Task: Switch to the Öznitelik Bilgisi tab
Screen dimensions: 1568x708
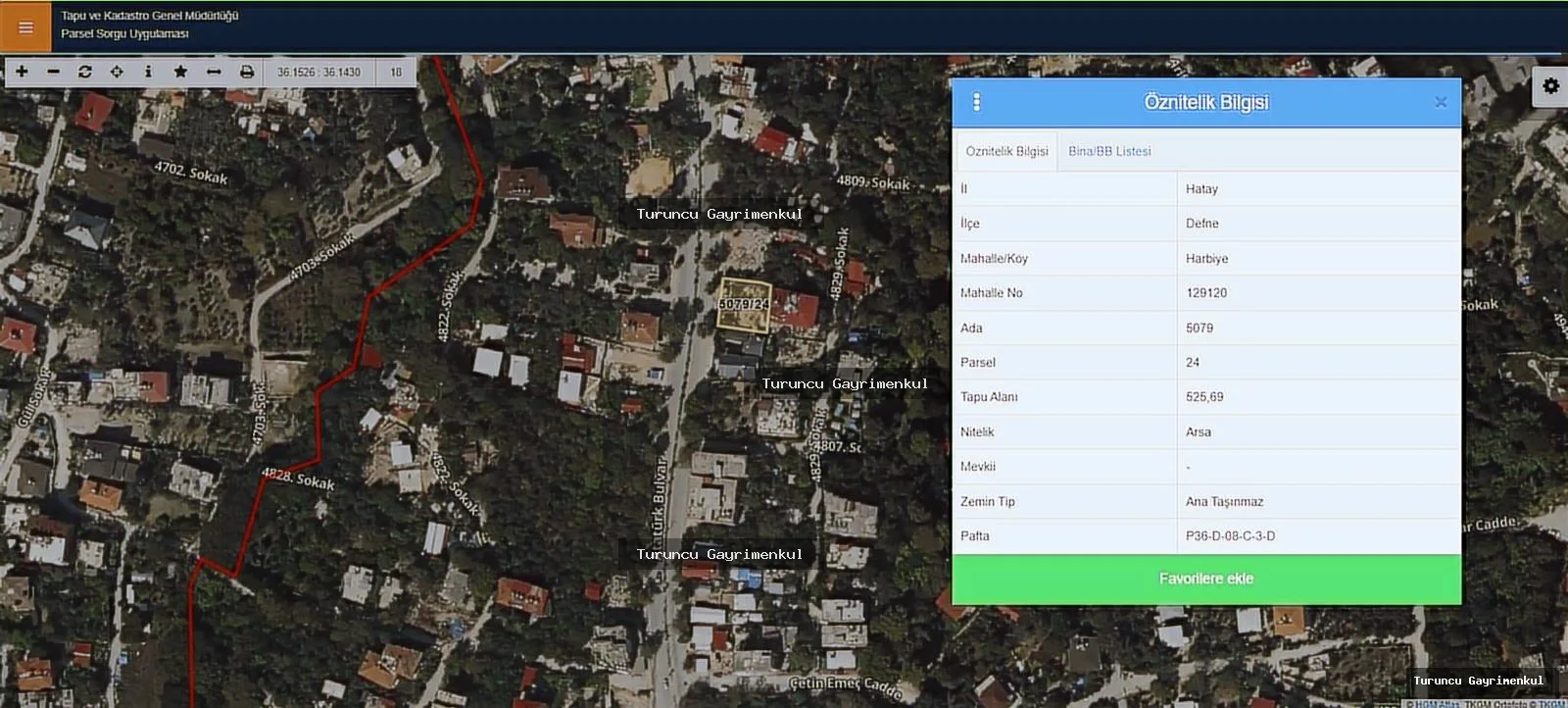Action: 1006,151
